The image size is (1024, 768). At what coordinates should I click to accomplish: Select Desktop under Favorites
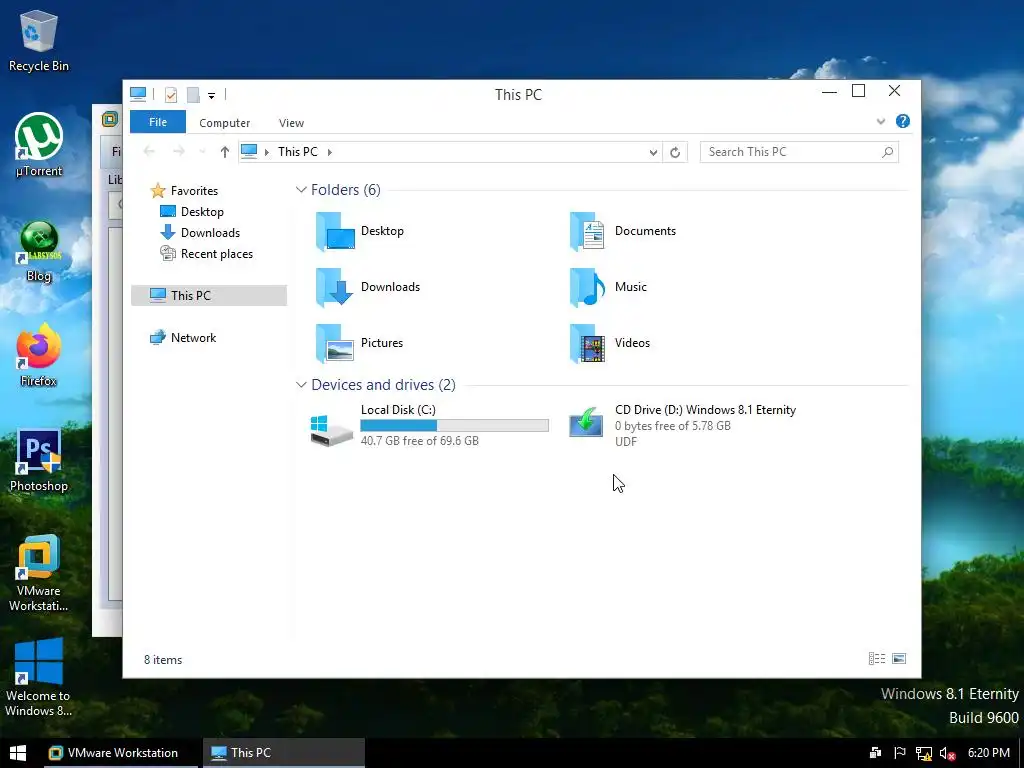point(192,212)
